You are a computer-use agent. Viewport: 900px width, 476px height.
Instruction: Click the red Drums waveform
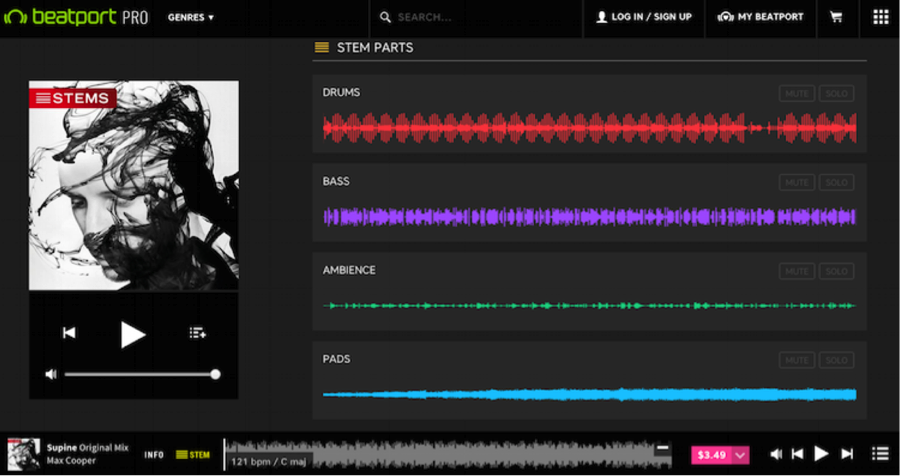pyautogui.click(x=589, y=127)
